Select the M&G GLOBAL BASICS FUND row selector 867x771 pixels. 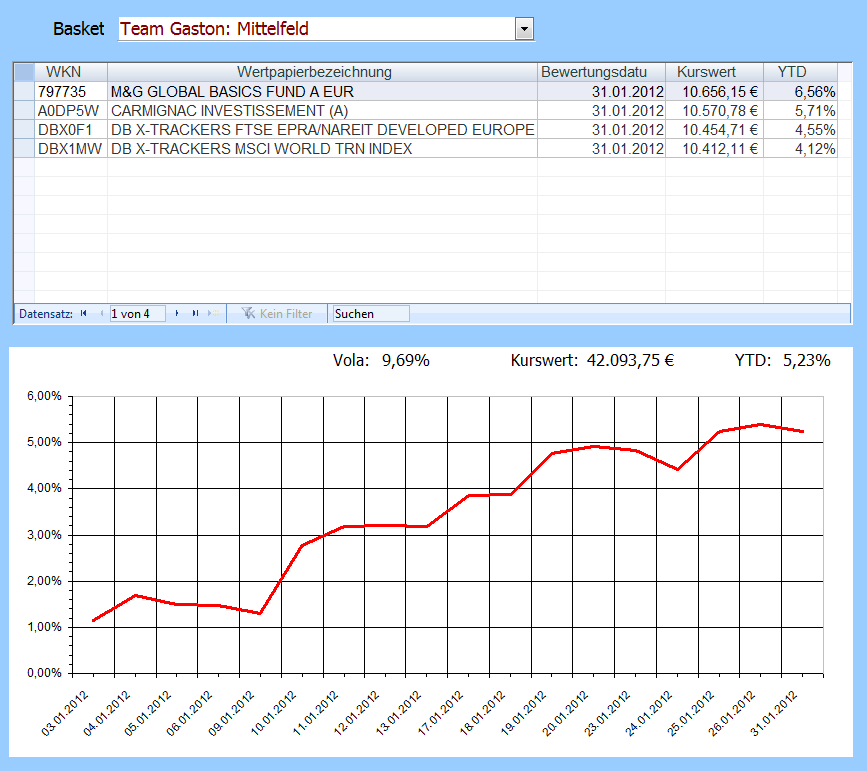coord(24,91)
